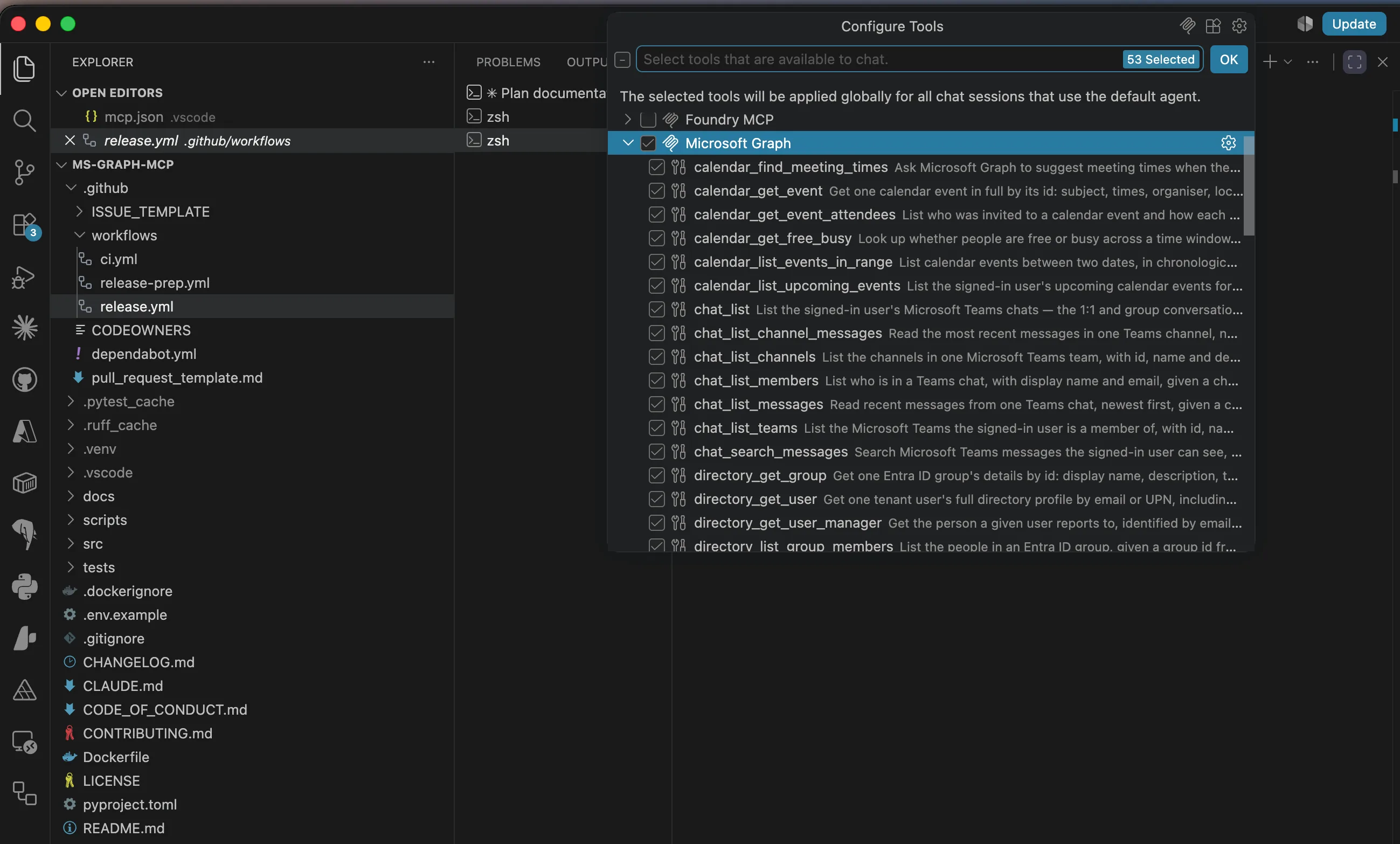Open the Remote Explorer view
1400x844 pixels.
coord(24,742)
